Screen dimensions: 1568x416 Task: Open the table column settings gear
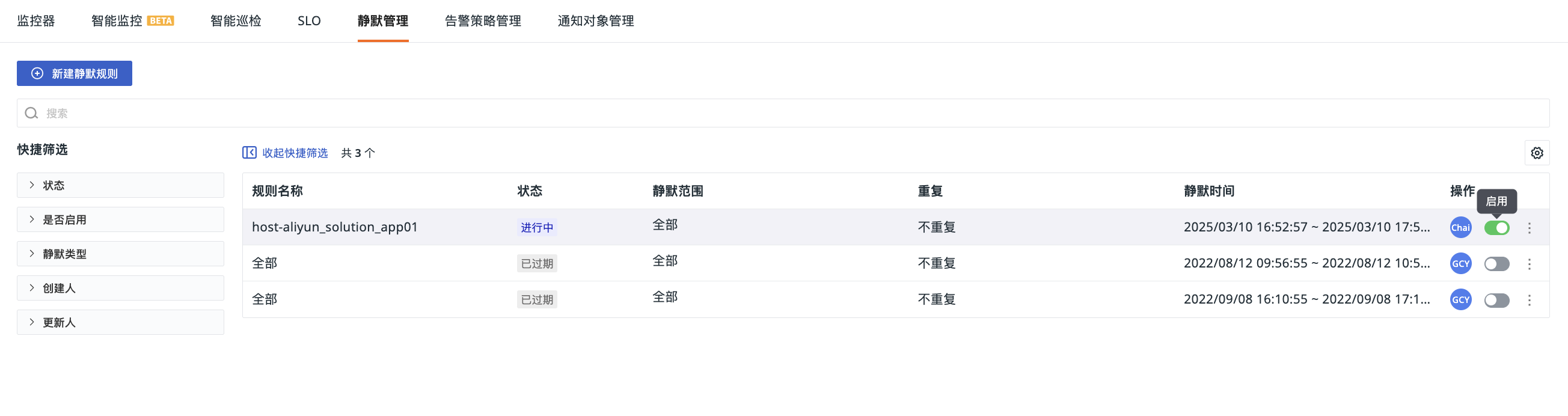[x=1536, y=153]
